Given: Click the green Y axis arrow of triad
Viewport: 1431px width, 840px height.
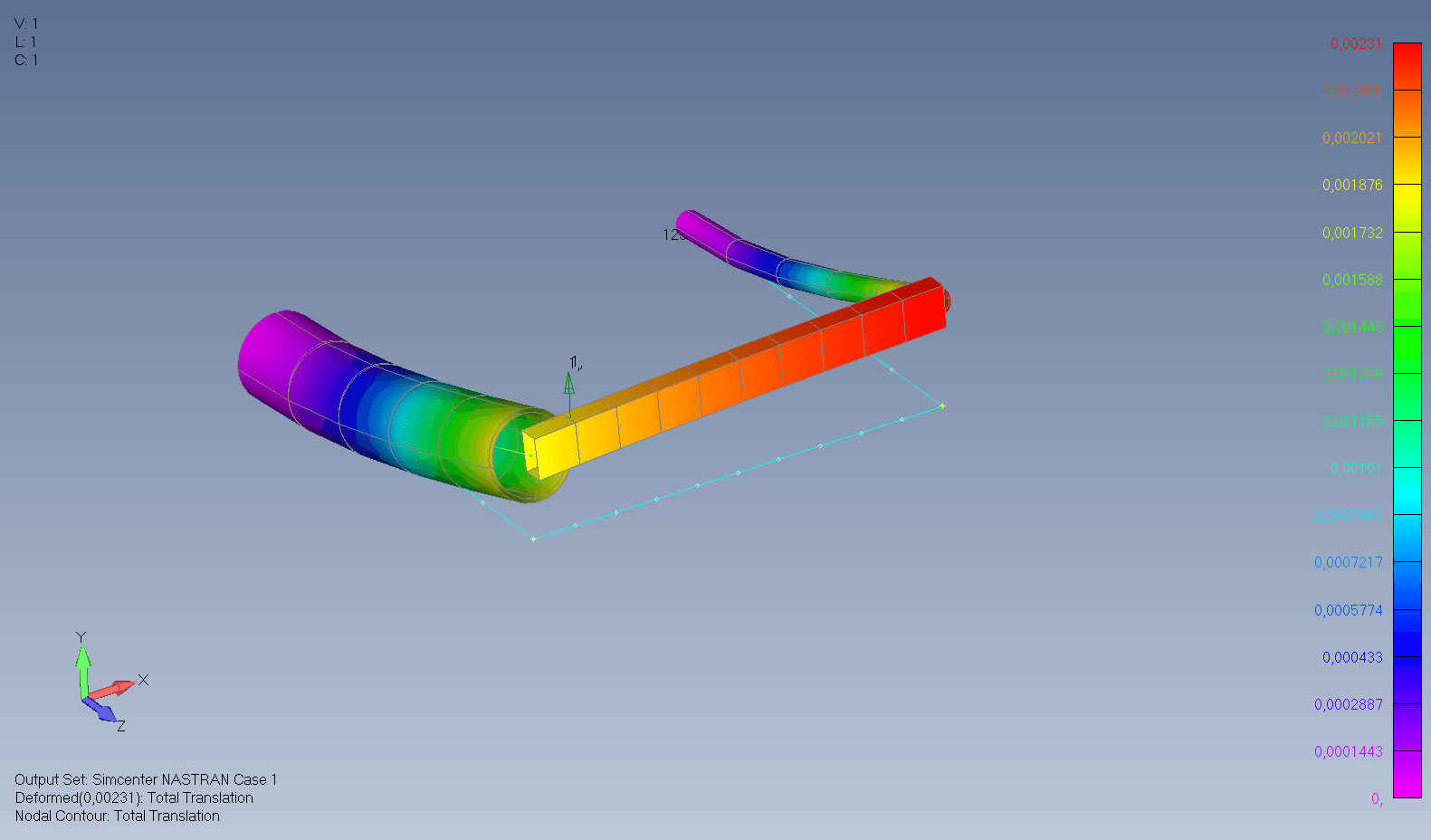Looking at the screenshot, I should coord(82,668).
